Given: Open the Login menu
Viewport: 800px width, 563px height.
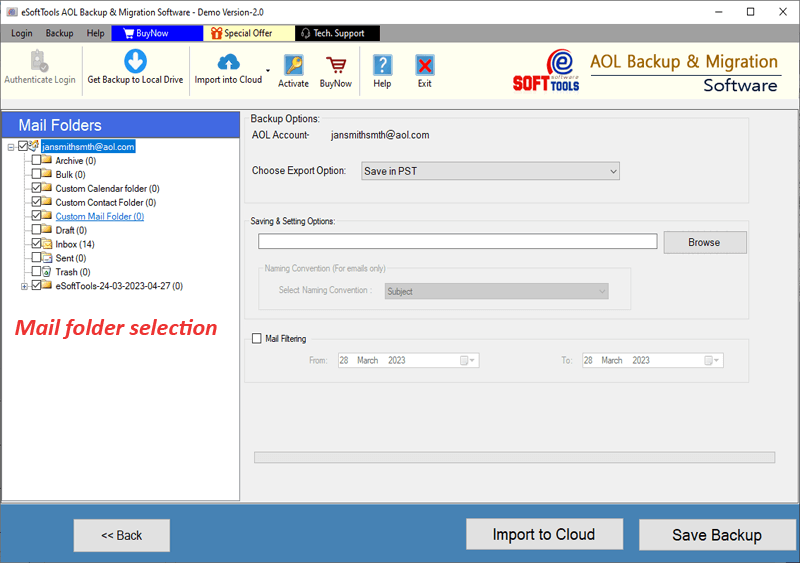Looking at the screenshot, I should 21,33.
